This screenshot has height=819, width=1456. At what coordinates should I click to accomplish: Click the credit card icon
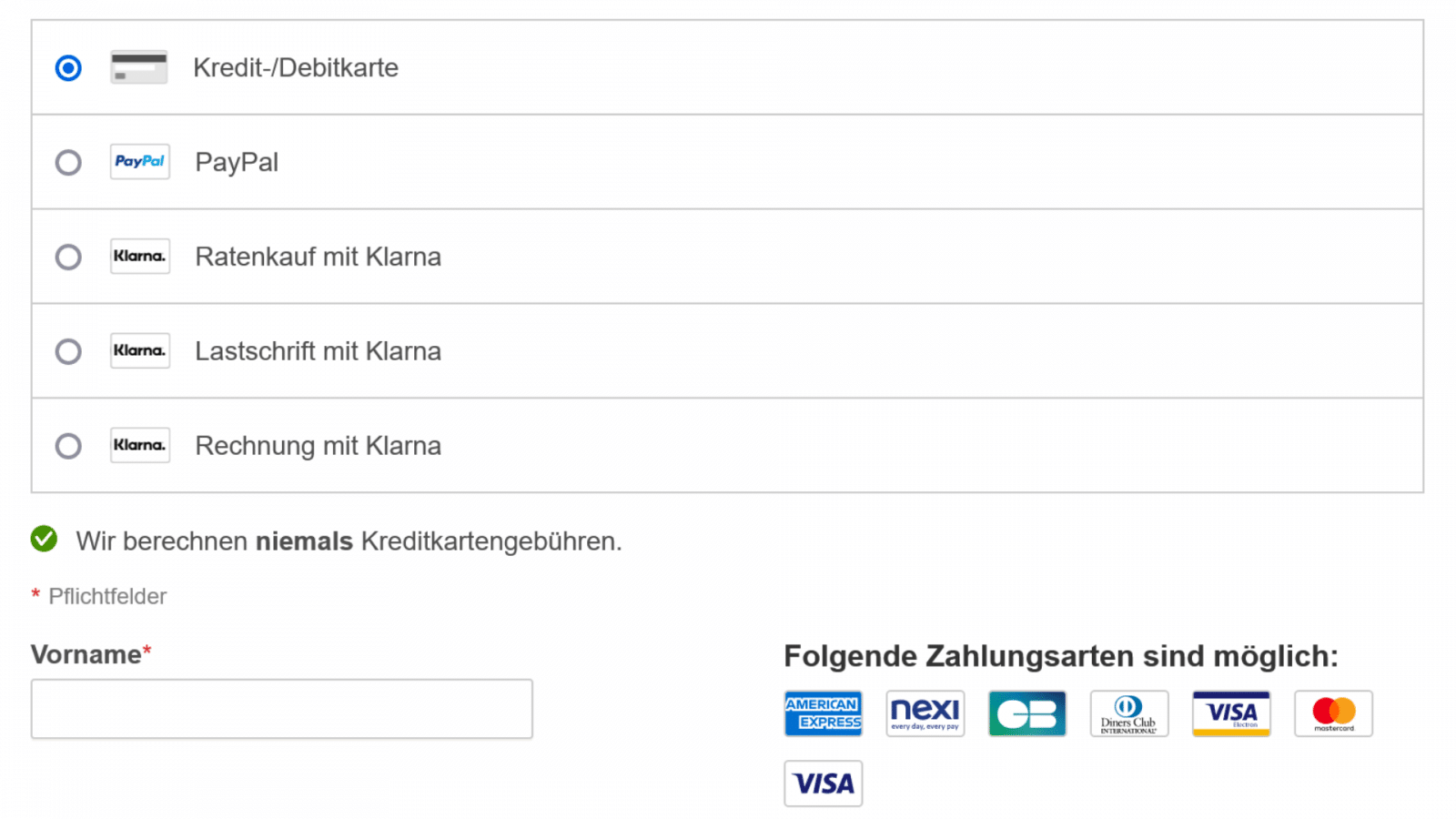138,67
